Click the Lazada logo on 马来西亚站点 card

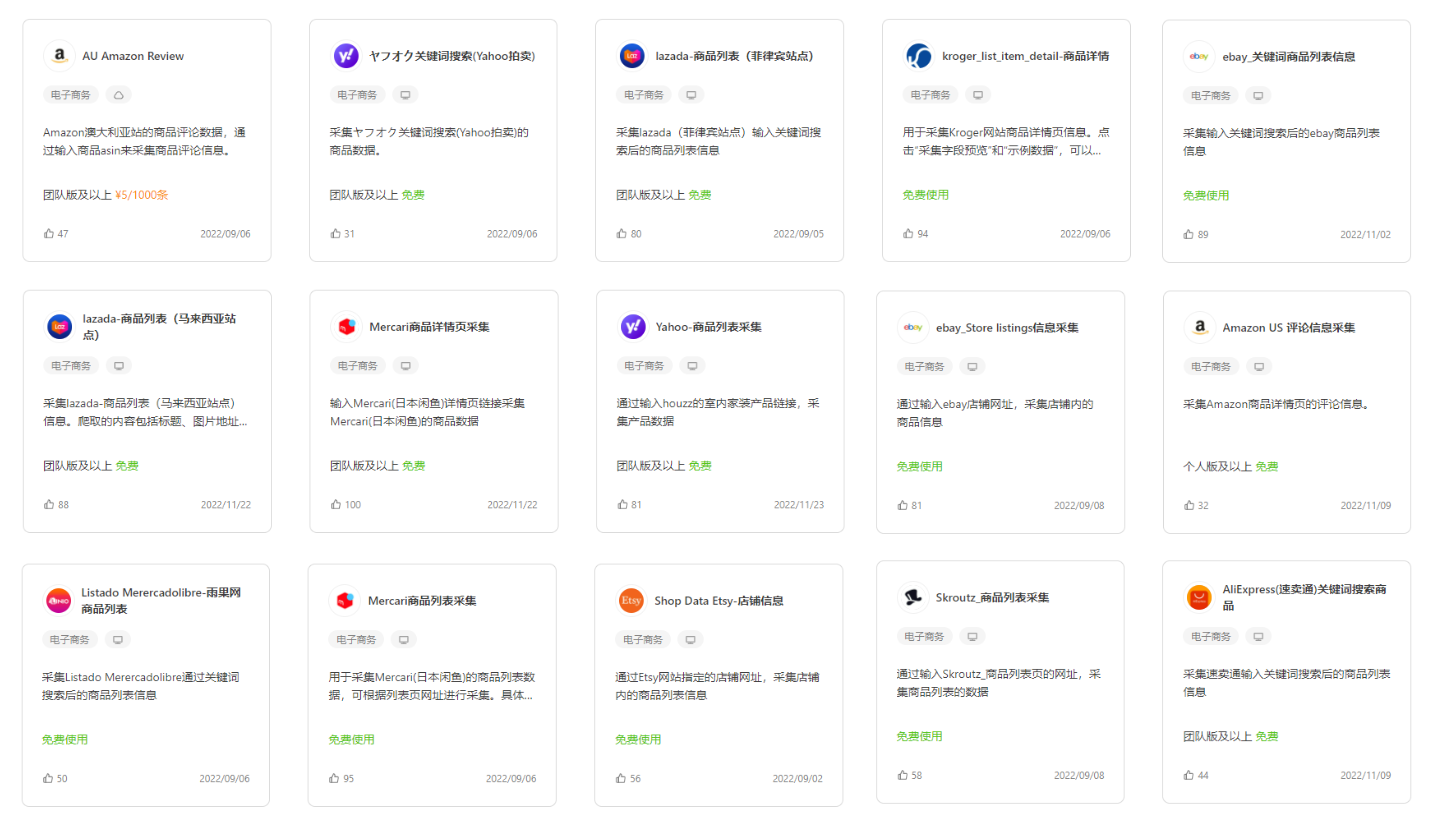click(60, 327)
